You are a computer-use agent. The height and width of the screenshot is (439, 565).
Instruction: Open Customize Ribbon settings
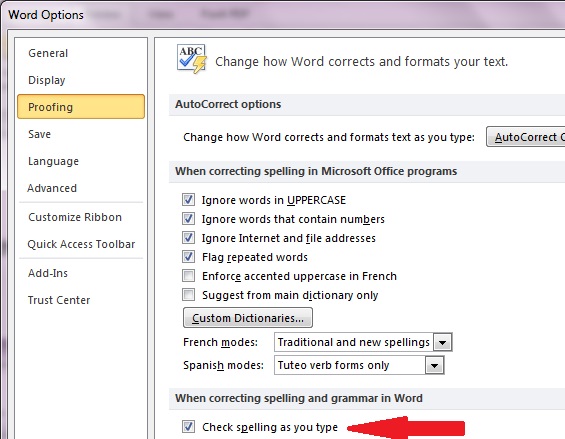tap(75, 217)
